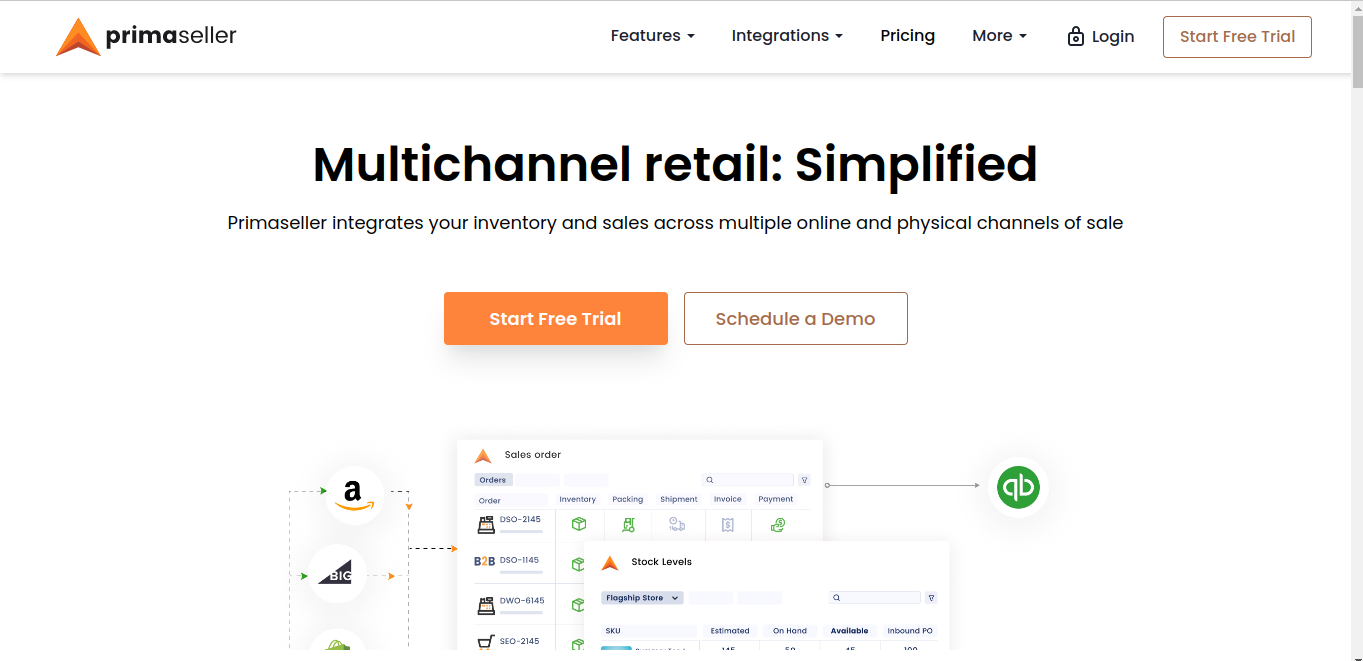
Task: Go to the Pricing page
Action: tap(907, 36)
